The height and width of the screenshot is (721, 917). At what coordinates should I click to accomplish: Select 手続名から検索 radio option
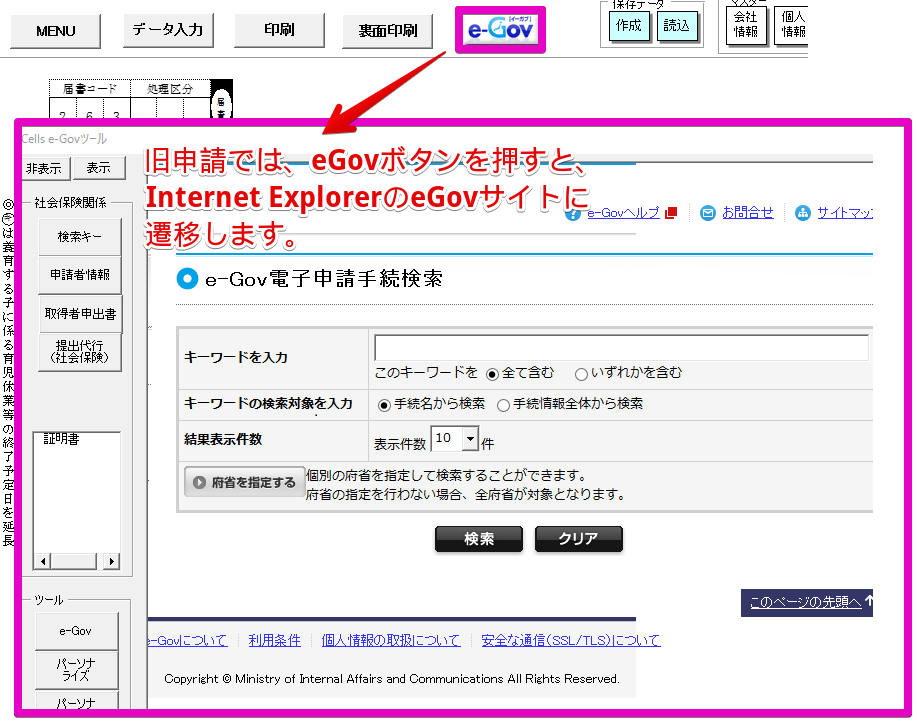tap(384, 405)
